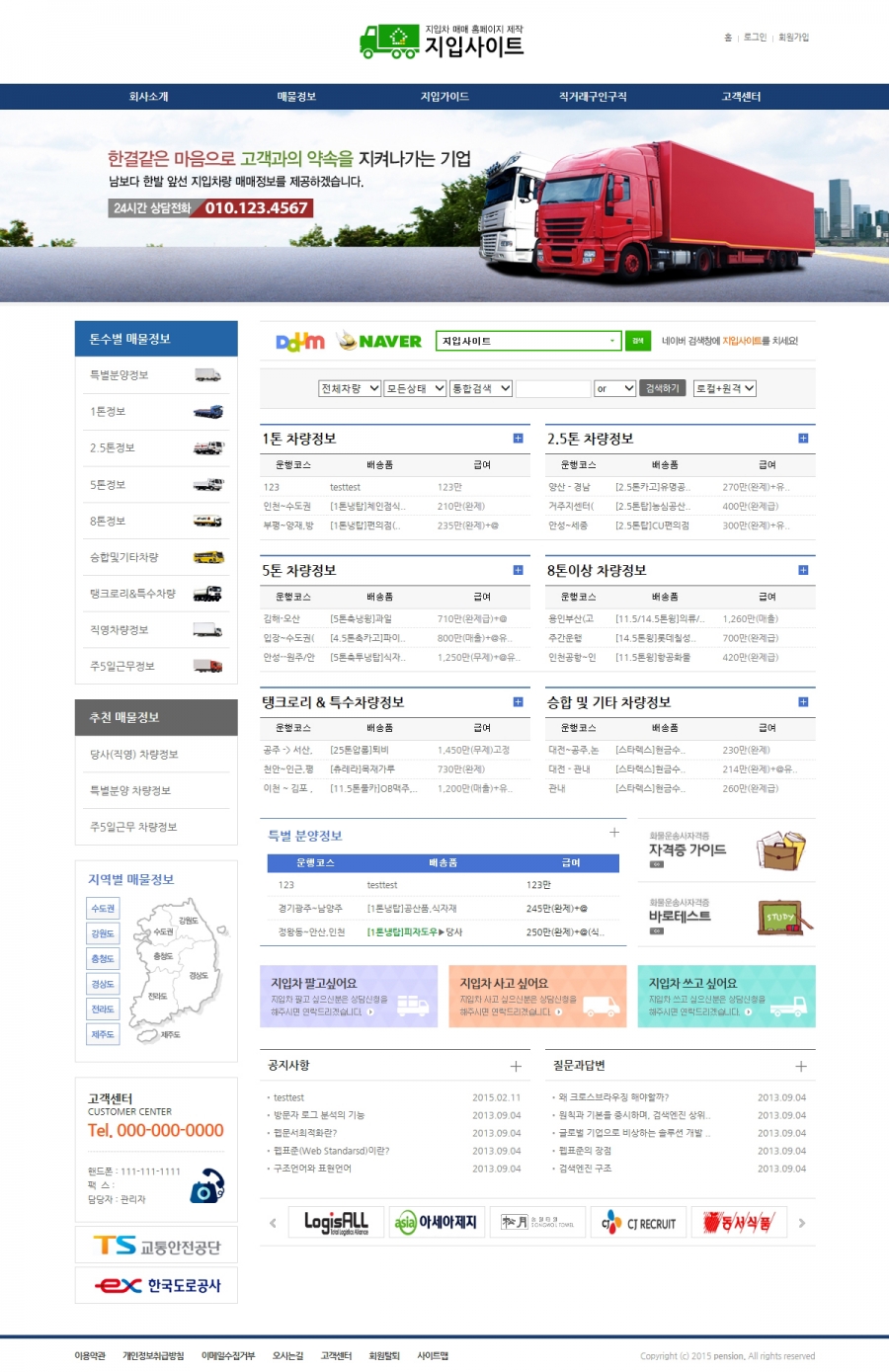Click the tanker truck icon beside 탱크로리&특수차량
889x1372 pixels.
coord(207,594)
